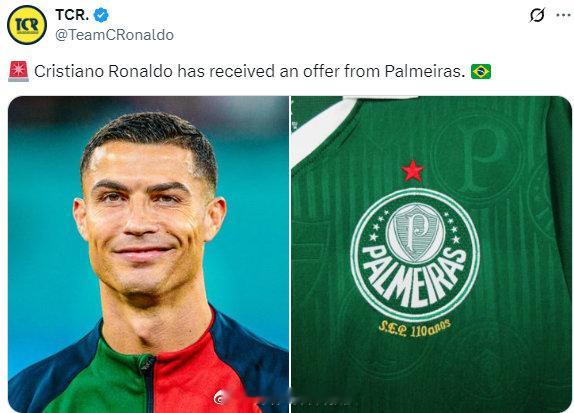Screen dimensions: 574x413
Task: Click the white collar trim of the jersey
Action: [322, 128]
